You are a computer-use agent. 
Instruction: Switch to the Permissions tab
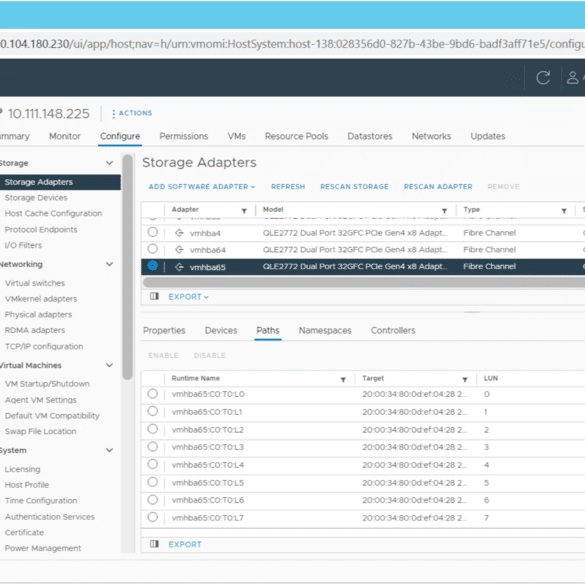click(x=184, y=136)
